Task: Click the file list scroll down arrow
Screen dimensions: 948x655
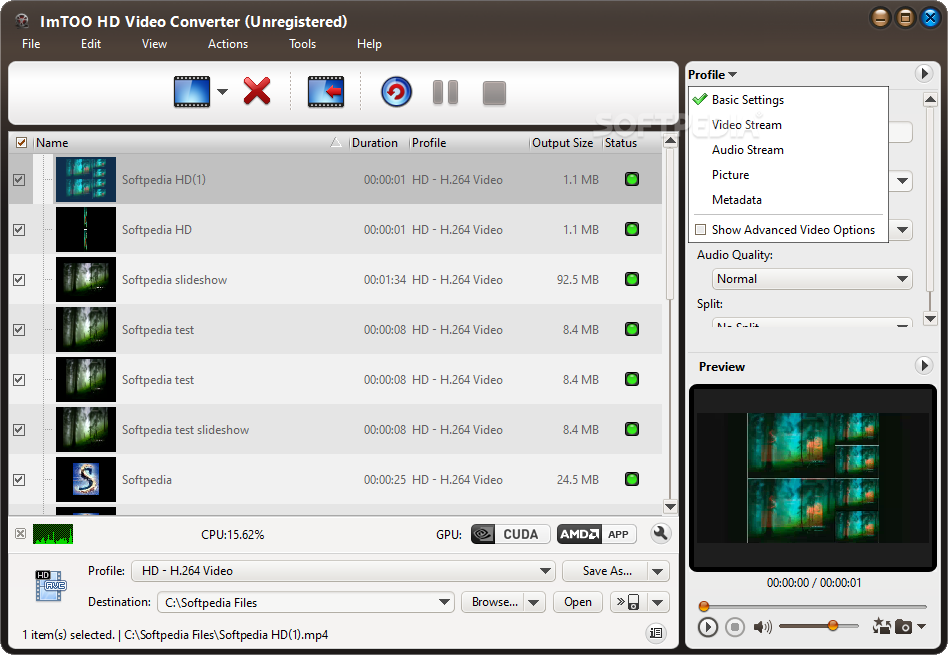Action: (x=670, y=506)
